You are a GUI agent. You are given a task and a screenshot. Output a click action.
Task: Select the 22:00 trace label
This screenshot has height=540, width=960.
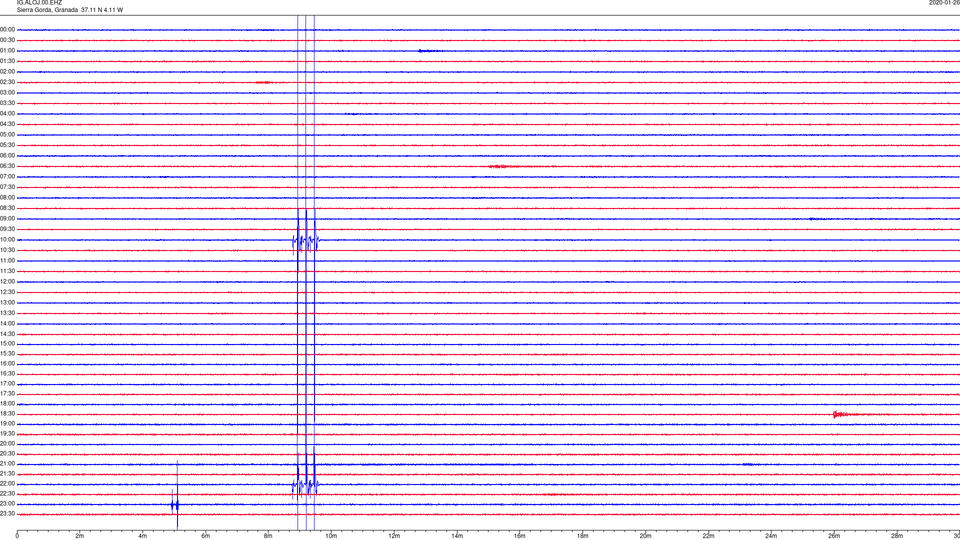(x=7, y=484)
